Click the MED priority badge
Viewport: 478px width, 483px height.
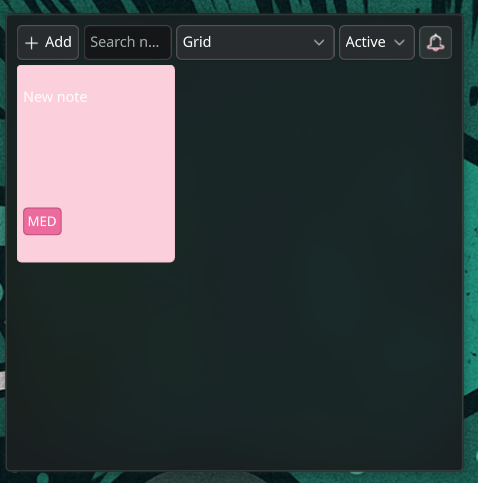tap(42, 221)
